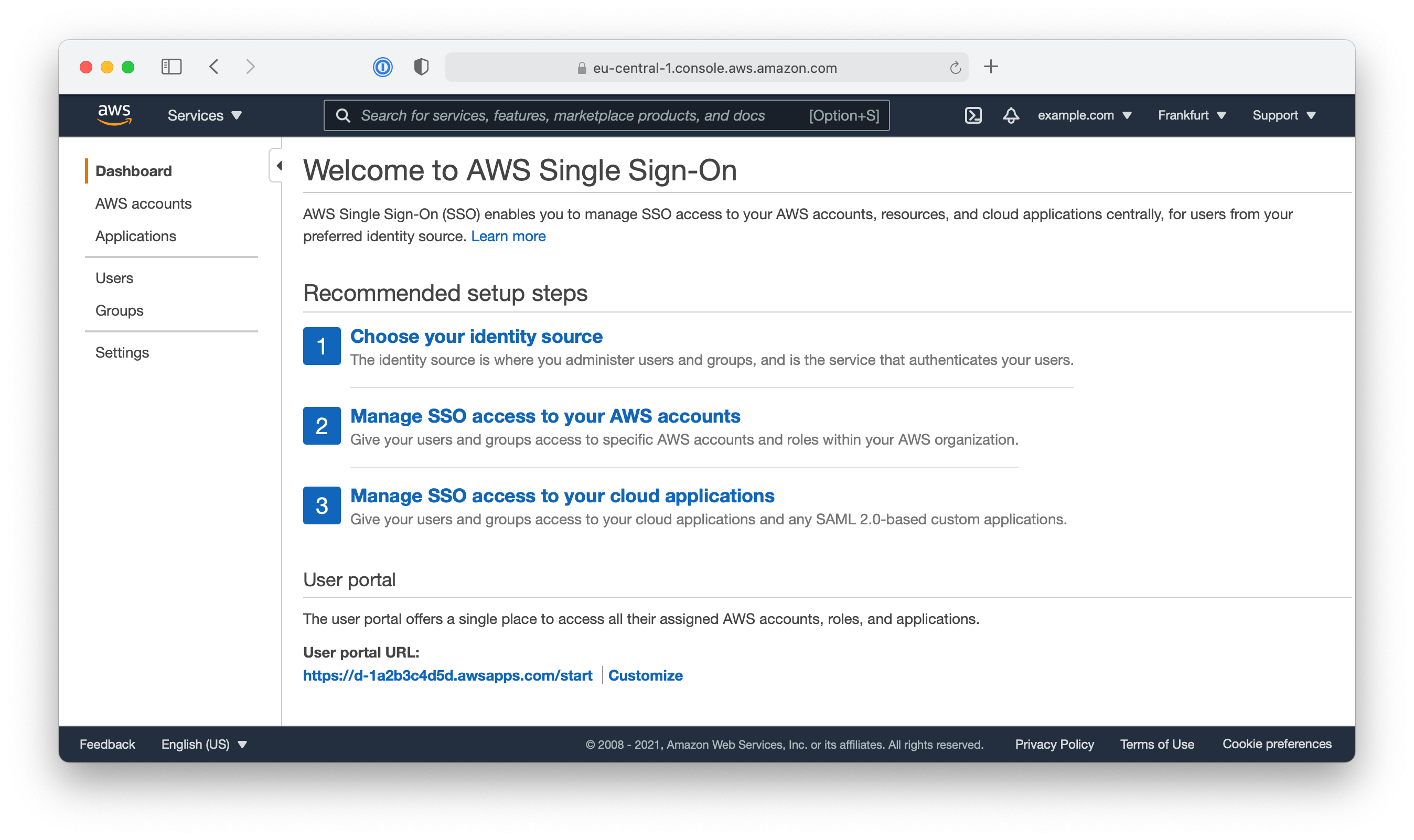
Task: Go forward with the browser forward arrow
Action: (250, 67)
